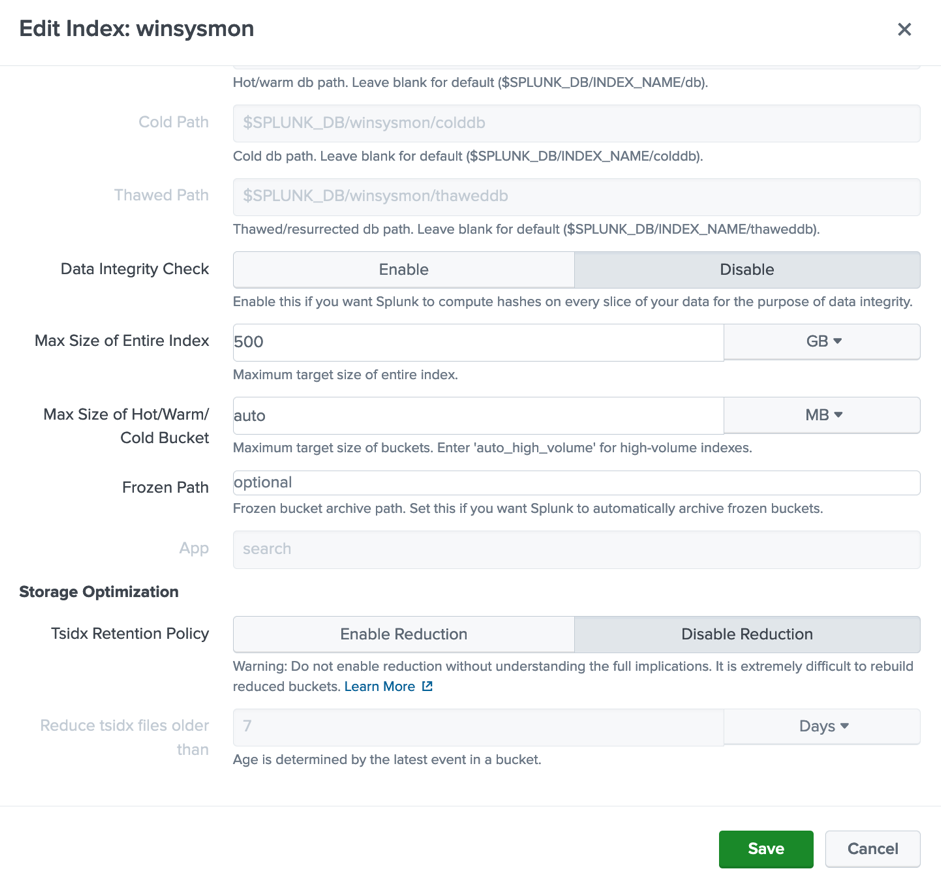Image resolution: width=941 pixels, height=881 pixels.
Task: Open the Learn More documentation link
Action: [381, 686]
